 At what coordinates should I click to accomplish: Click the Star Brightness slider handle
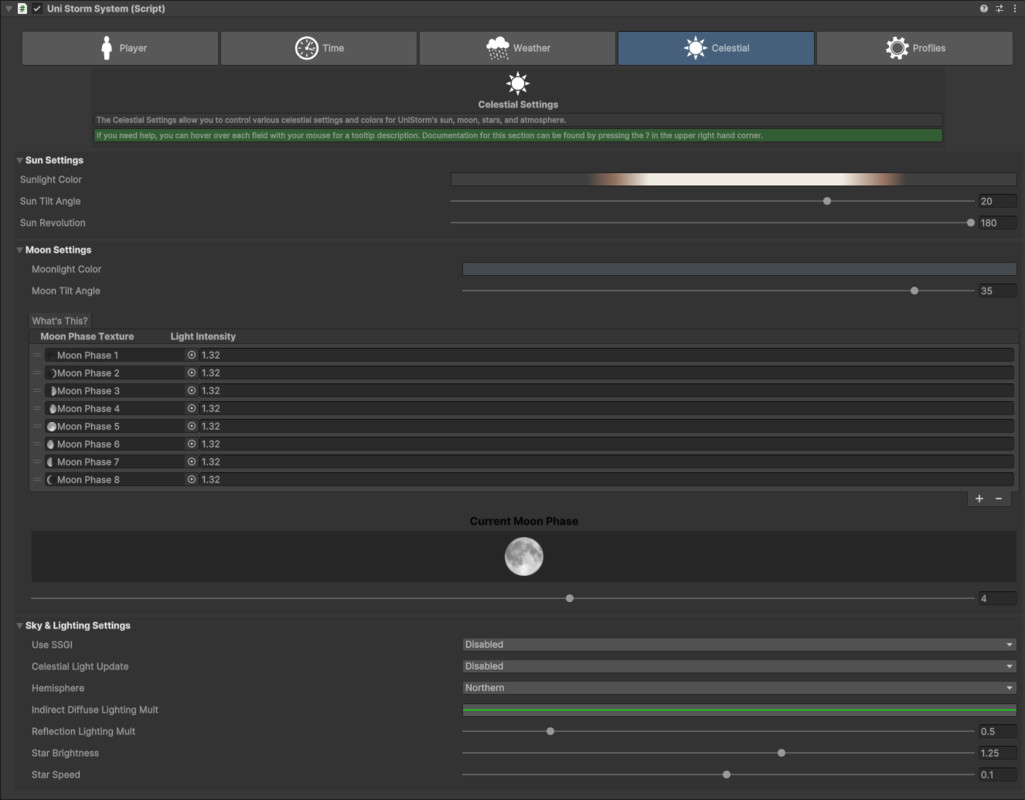click(x=781, y=752)
